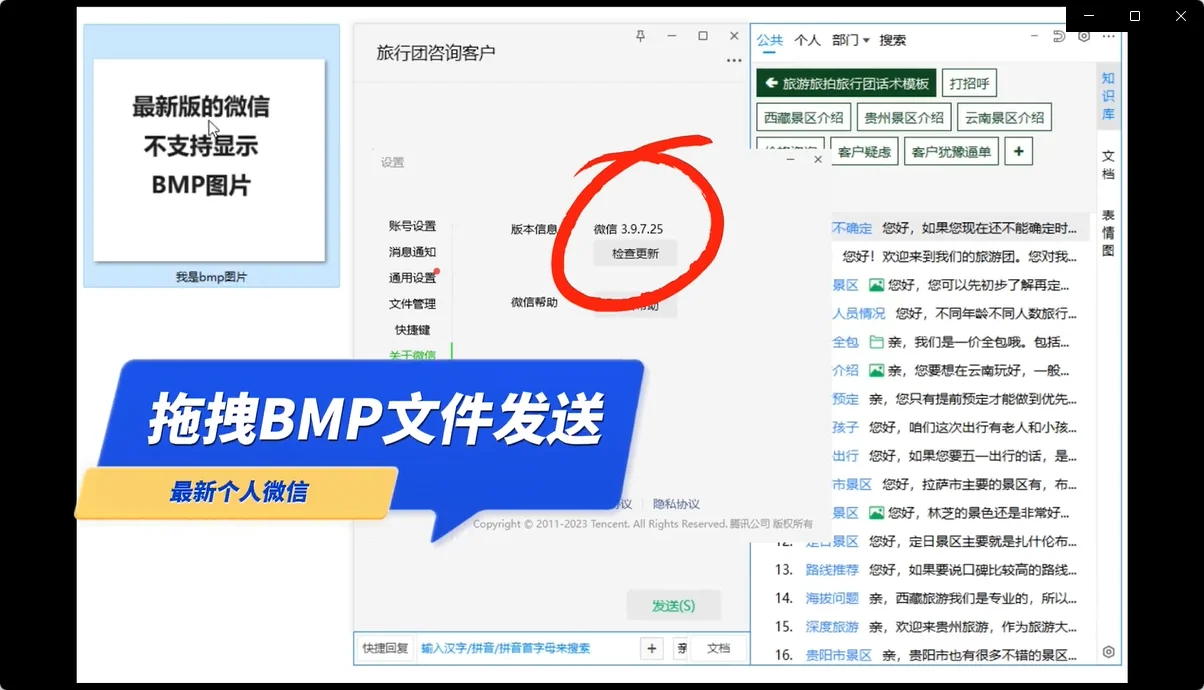Click the quick reply search input field
Viewport: 1204px width, 690px height.
(x=526, y=648)
